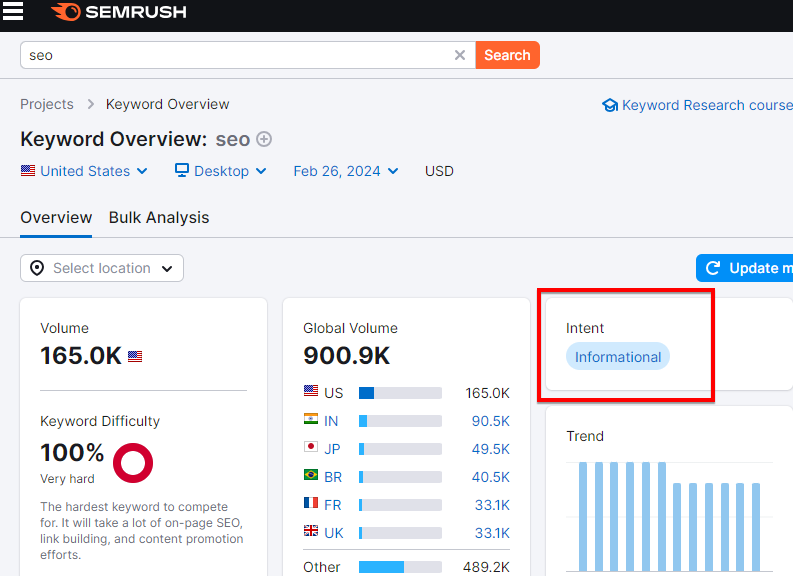Click the red keyword difficulty ring
The image size is (793, 576).
tap(133, 463)
